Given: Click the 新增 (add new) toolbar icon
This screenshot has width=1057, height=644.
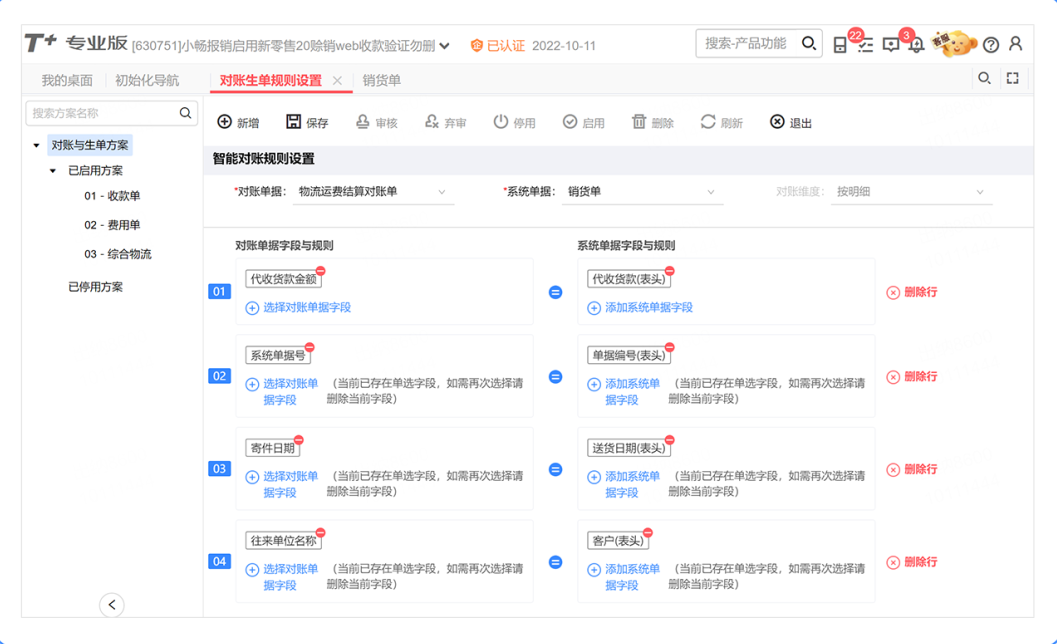Looking at the screenshot, I should click(225, 122).
